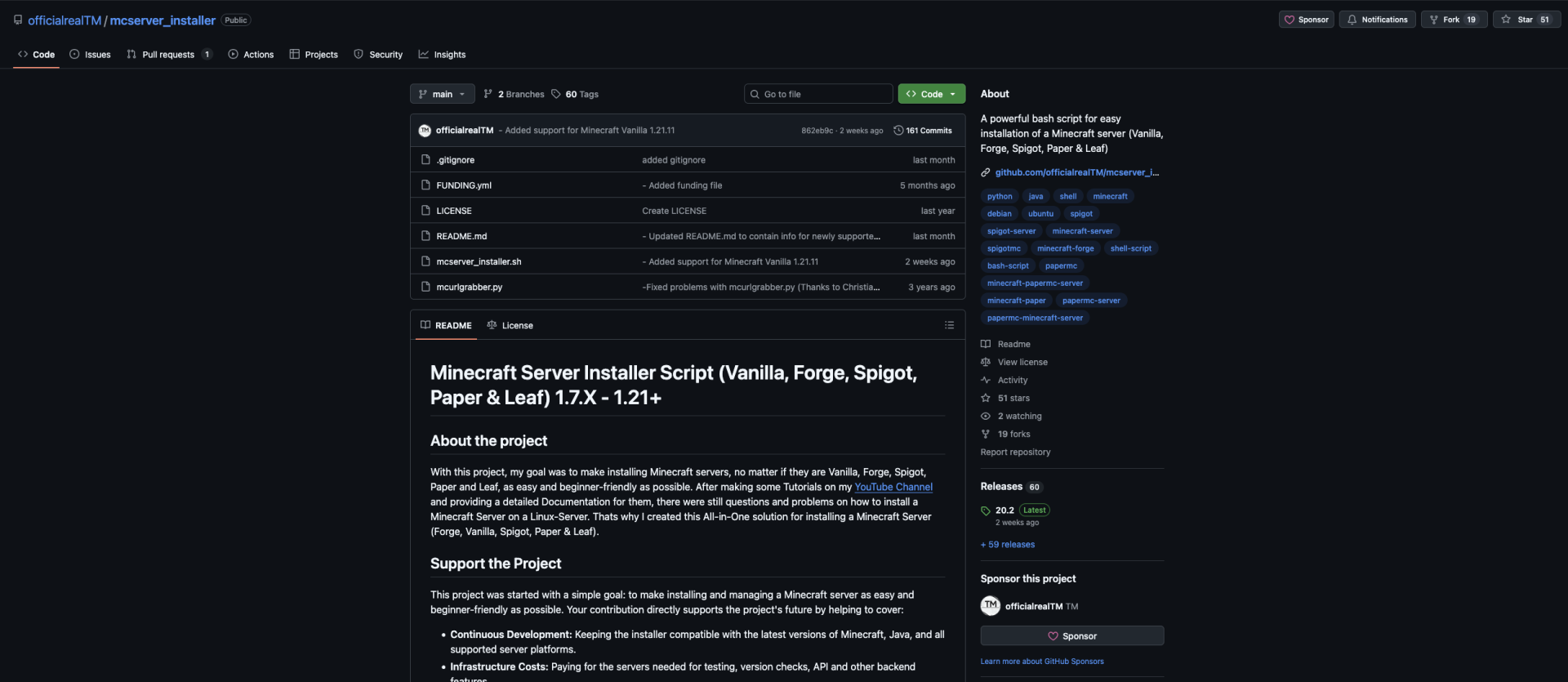View the 51 stars link

pyautogui.click(x=1005, y=399)
